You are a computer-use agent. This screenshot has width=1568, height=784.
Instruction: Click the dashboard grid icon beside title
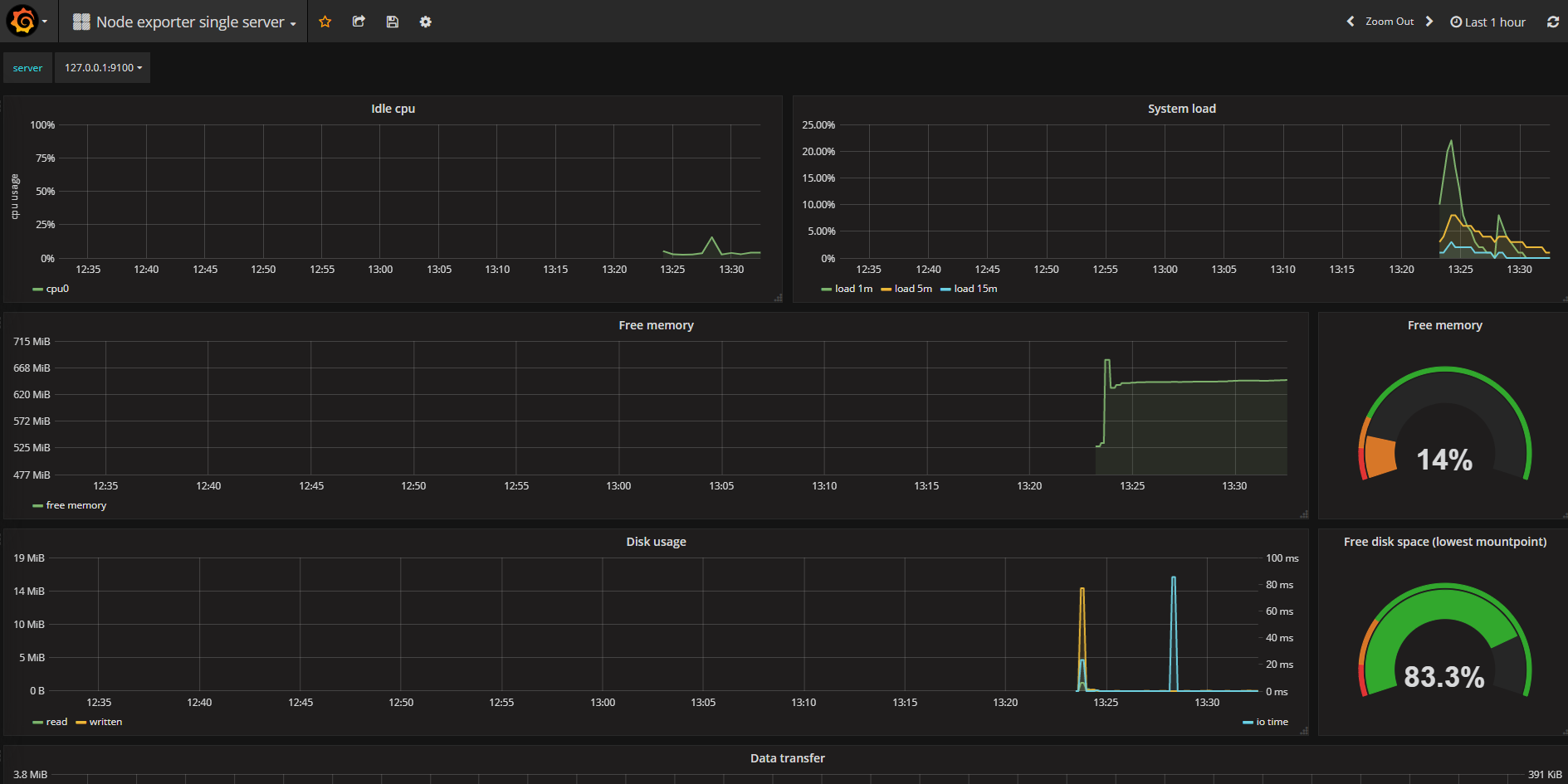pyautogui.click(x=81, y=22)
